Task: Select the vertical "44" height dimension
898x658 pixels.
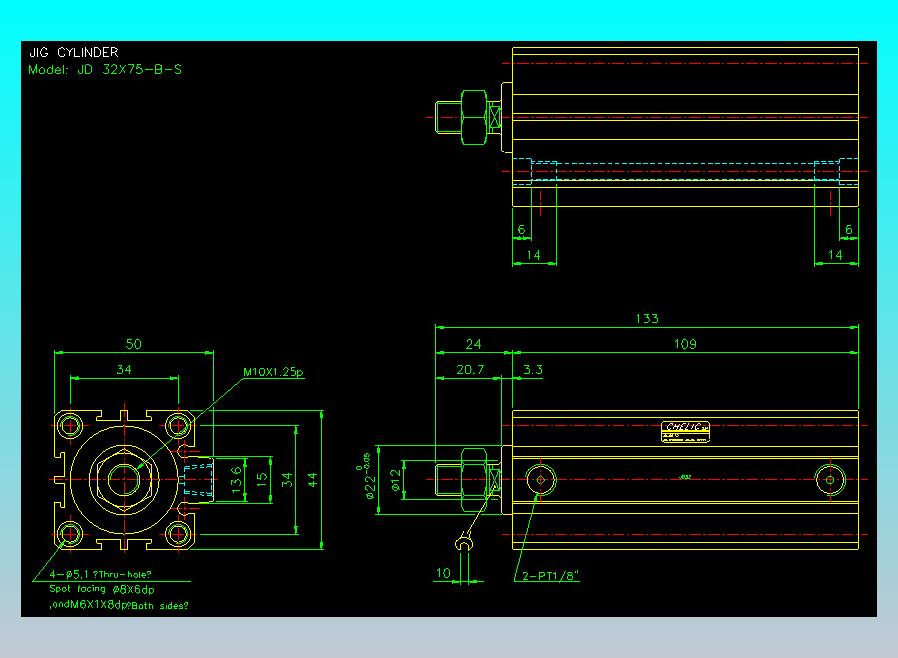Action: pos(313,479)
